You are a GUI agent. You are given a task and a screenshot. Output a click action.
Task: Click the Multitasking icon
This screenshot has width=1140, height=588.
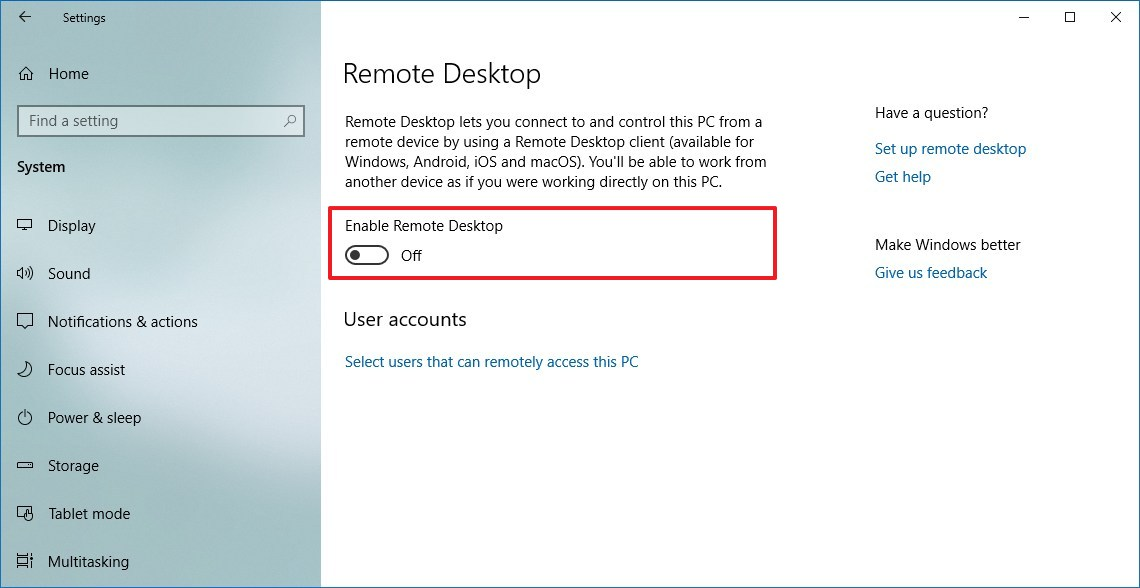click(x=25, y=561)
